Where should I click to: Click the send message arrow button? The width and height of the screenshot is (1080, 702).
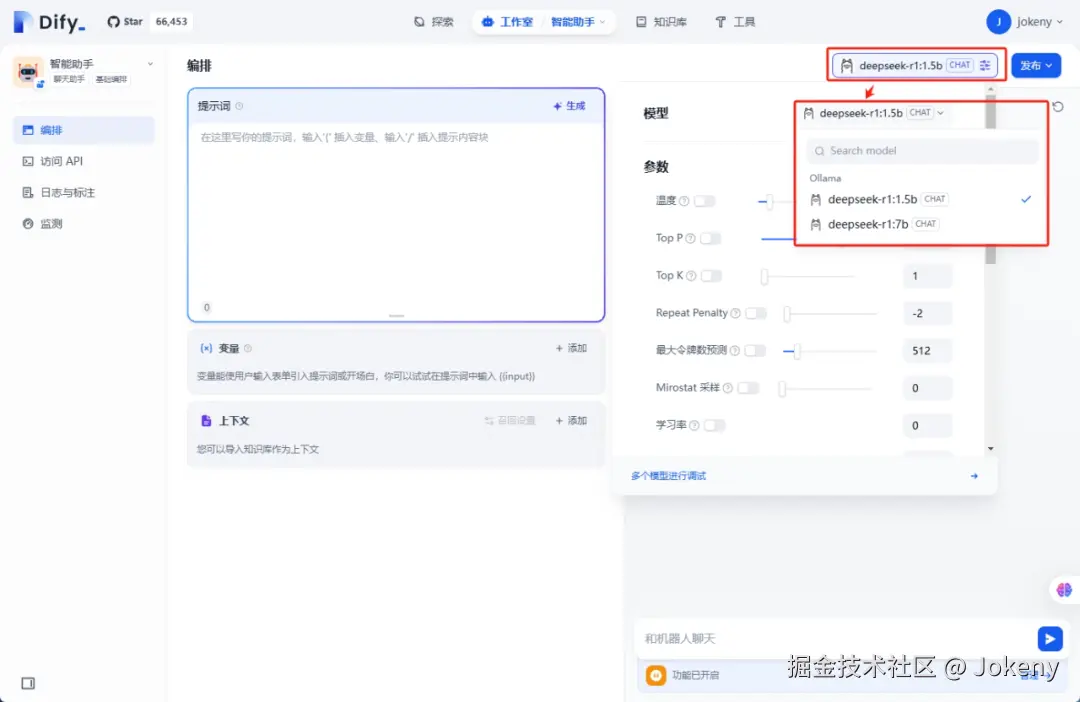[1050, 639]
